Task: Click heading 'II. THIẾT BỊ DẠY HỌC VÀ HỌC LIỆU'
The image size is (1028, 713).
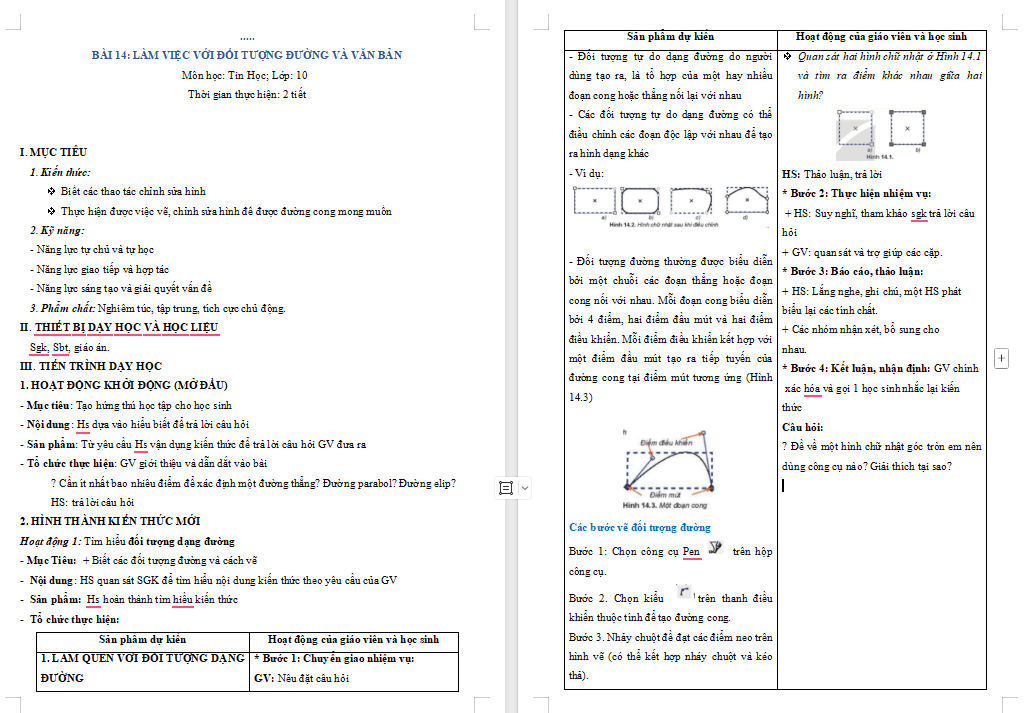Action: coord(119,327)
